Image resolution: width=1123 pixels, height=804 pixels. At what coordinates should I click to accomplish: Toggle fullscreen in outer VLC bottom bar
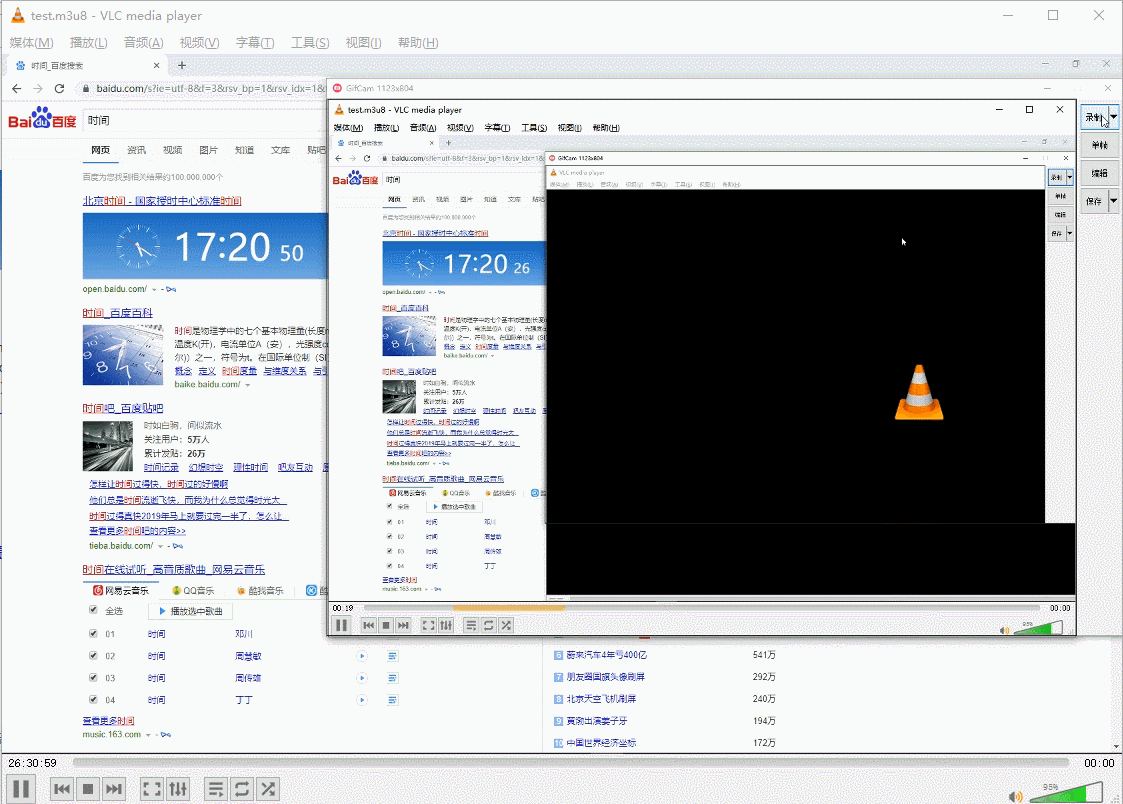(x=152, y=789)
